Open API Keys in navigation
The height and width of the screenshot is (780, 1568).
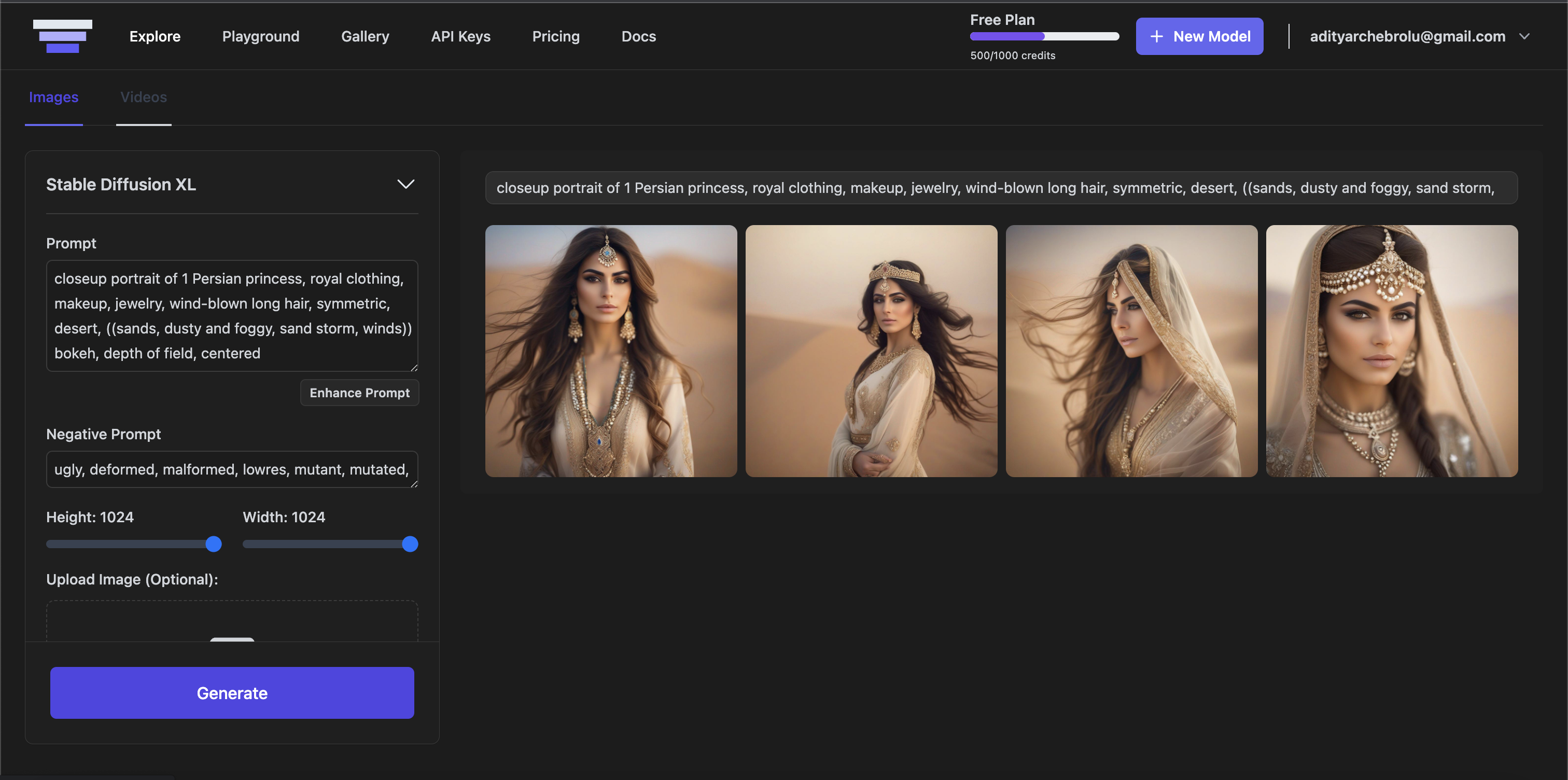pos(461,36)
